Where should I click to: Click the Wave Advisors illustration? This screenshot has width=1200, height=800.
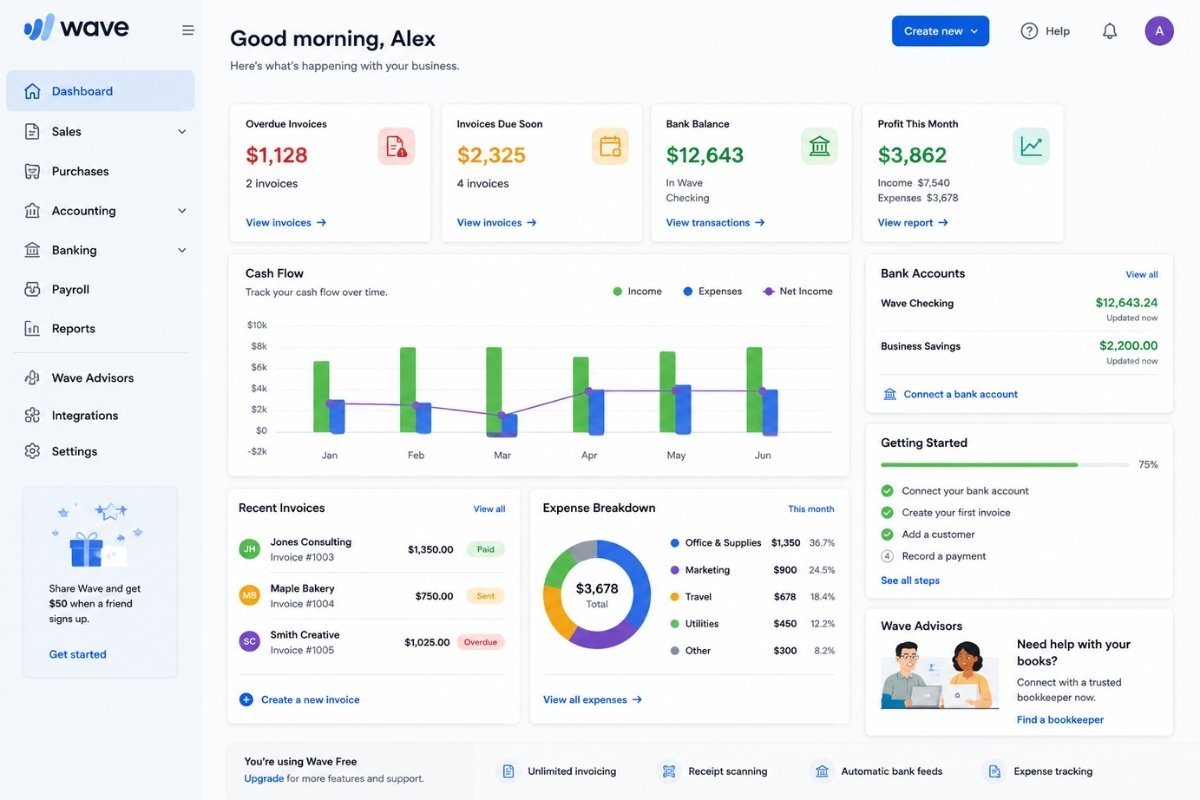click(x=939, y=674)
